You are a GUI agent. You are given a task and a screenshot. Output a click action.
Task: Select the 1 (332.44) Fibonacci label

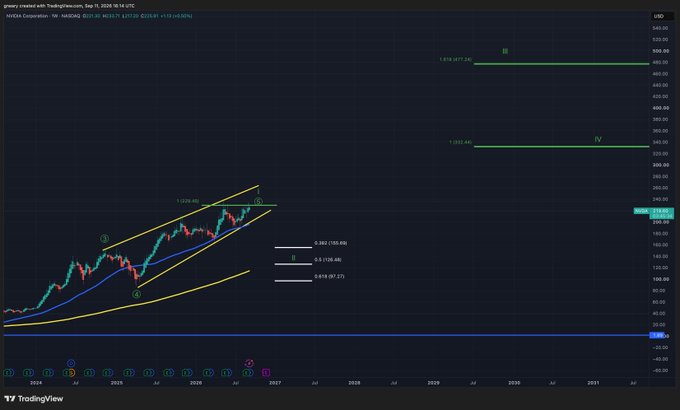(x=460, y=142)
